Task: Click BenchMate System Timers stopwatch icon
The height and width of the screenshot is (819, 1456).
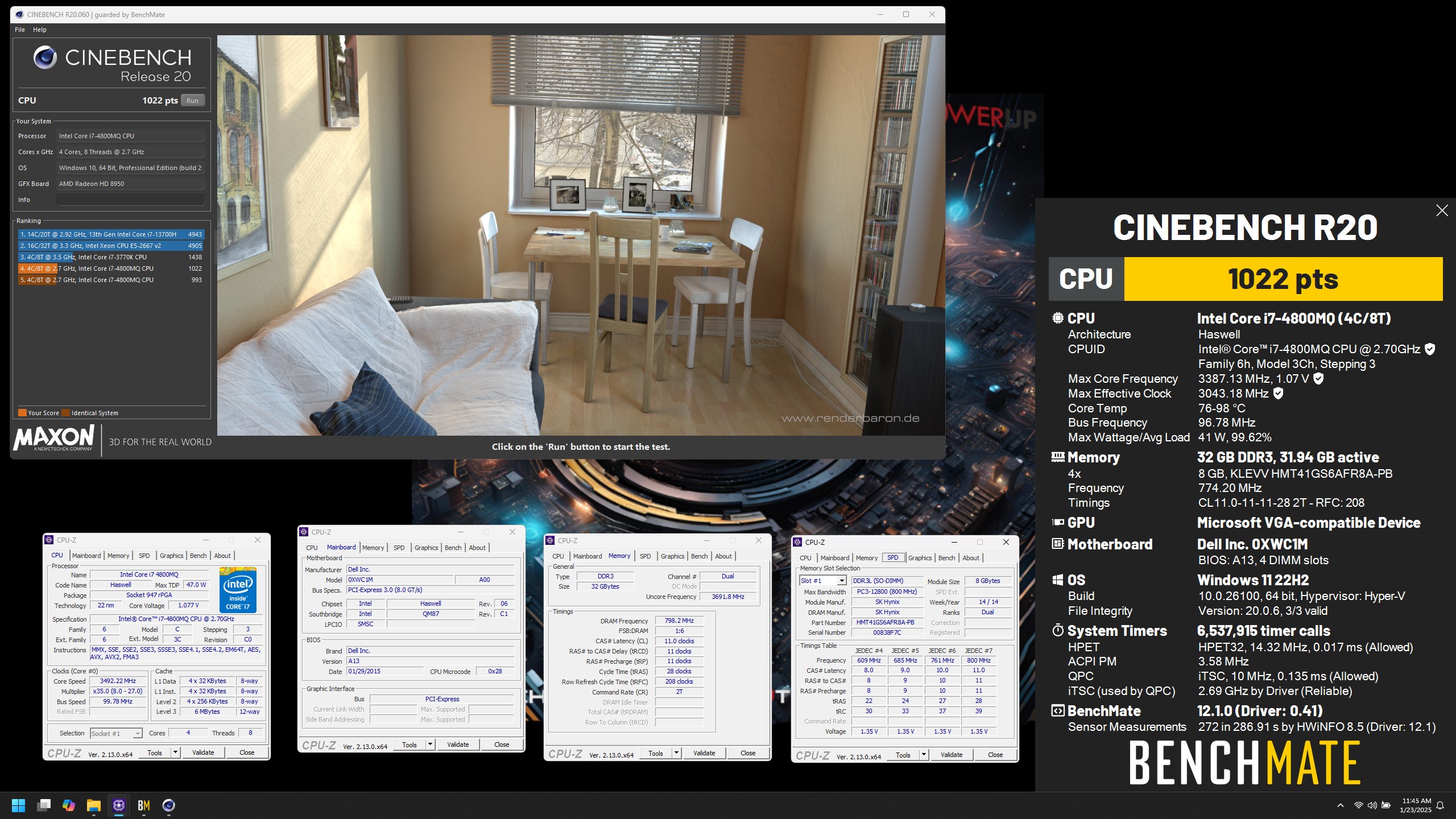Action: pyautogui.click(x=1058, y=630)
